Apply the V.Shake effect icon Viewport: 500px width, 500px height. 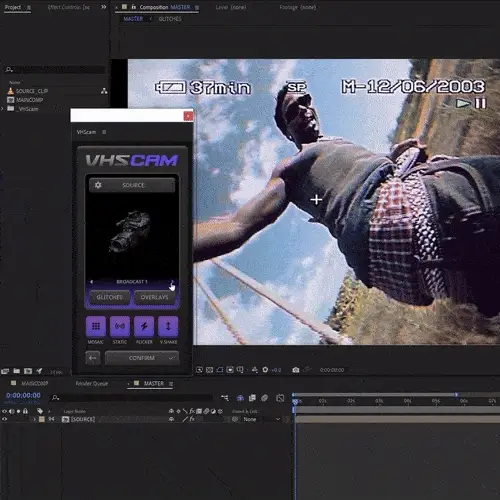(168, 326)
